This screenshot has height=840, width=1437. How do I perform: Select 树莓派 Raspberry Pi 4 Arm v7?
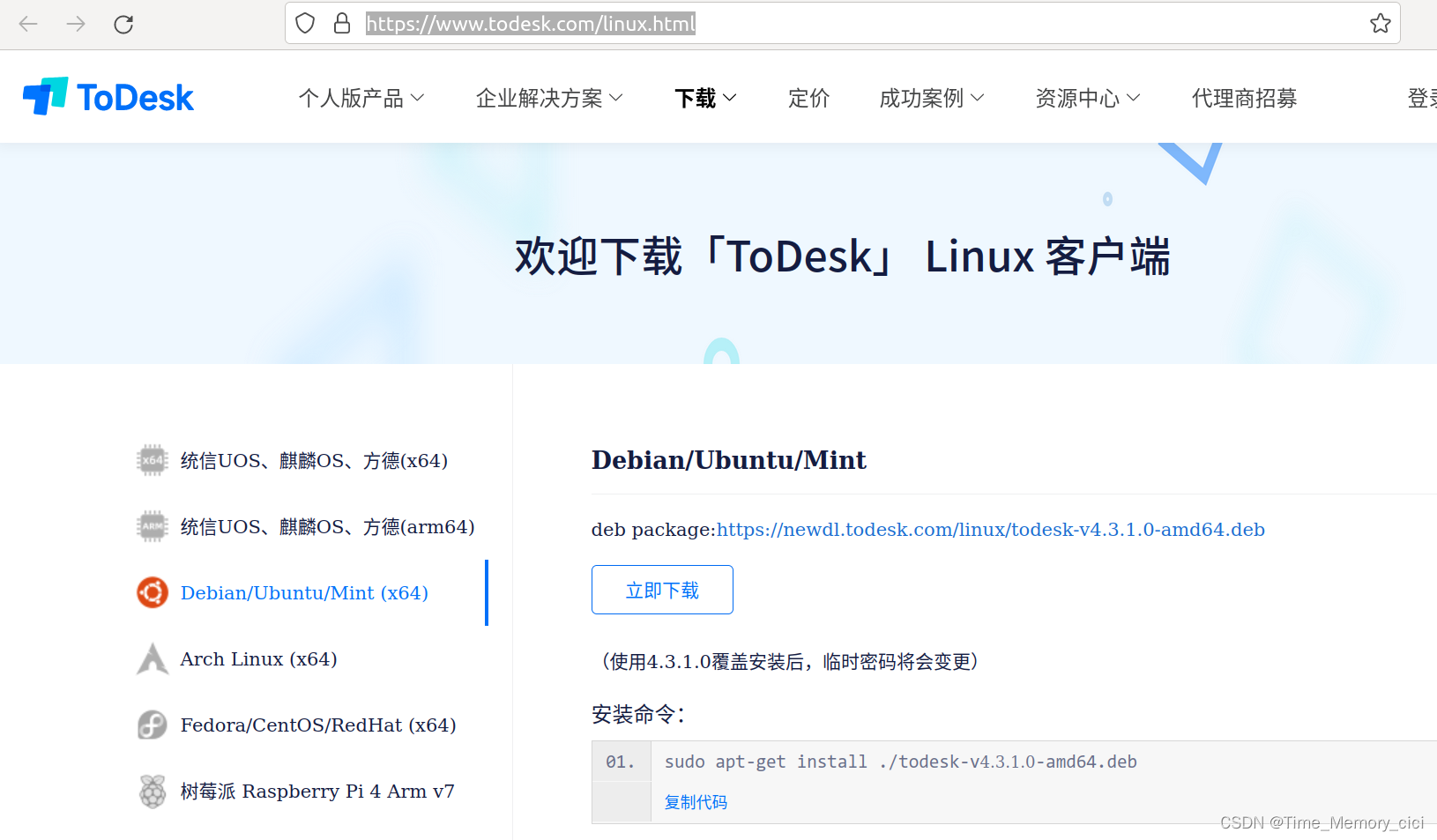point(317,792)
